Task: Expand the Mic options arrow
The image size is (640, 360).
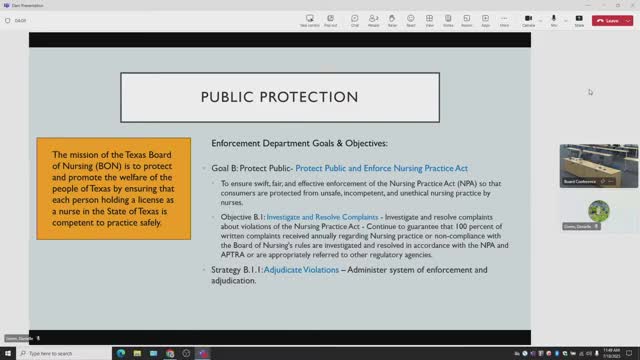Action: point(566,21)
